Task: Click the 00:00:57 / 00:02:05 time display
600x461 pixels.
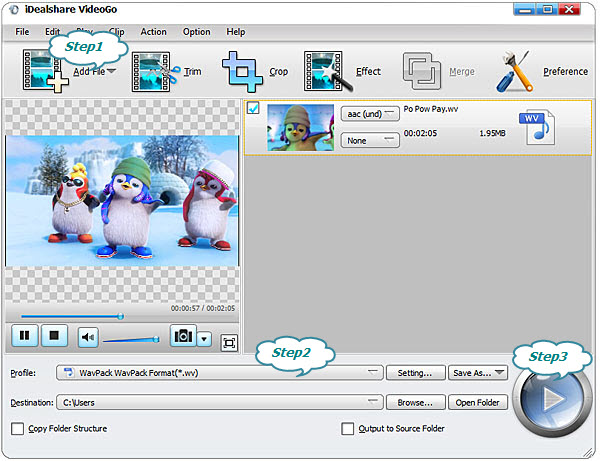Action: tap(203, 308)
